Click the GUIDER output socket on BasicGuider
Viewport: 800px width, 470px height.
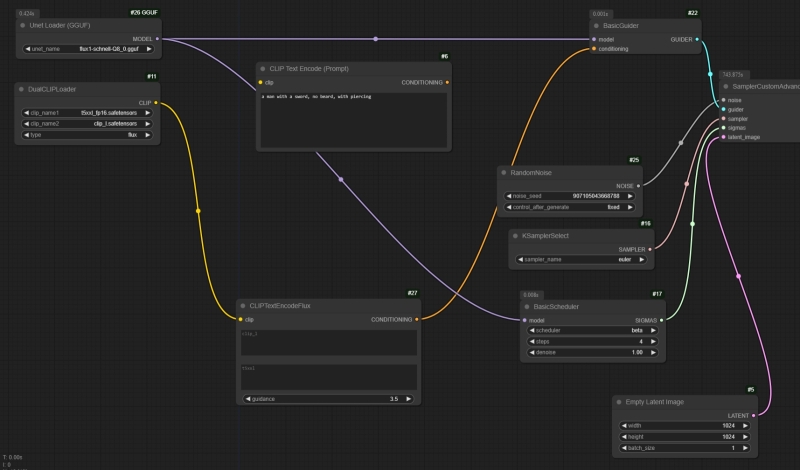point(697,39)
